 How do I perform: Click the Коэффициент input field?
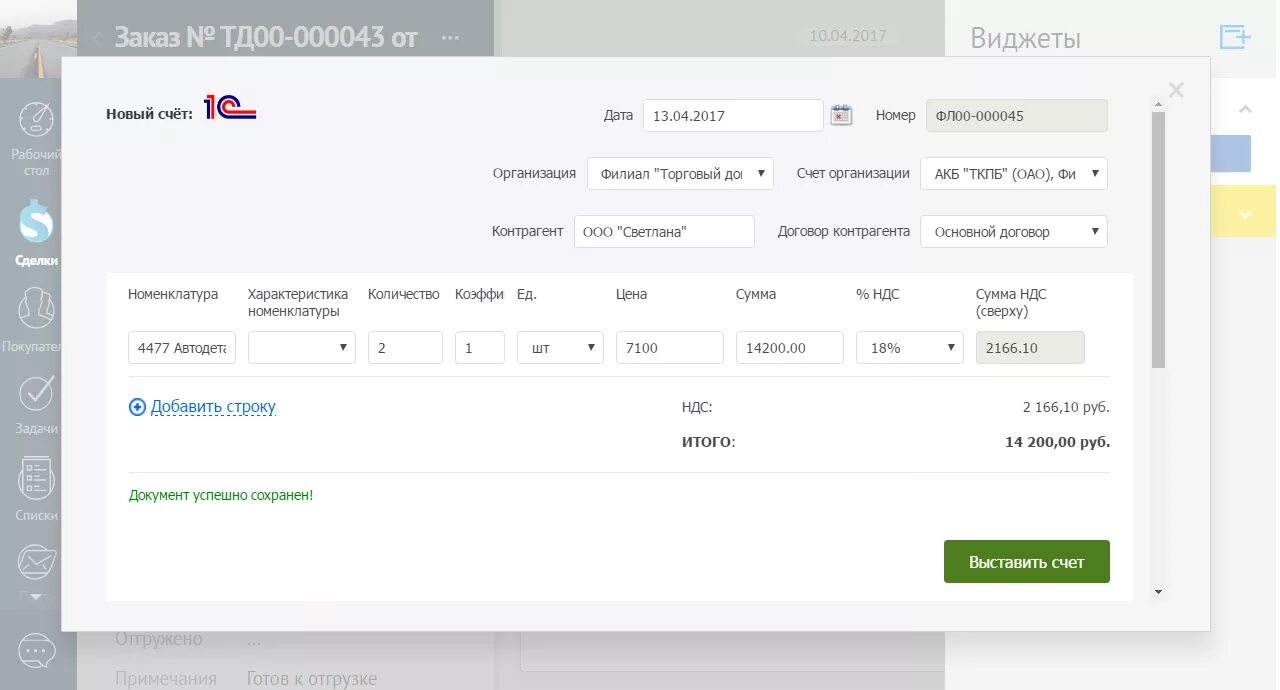click(480, 347)
